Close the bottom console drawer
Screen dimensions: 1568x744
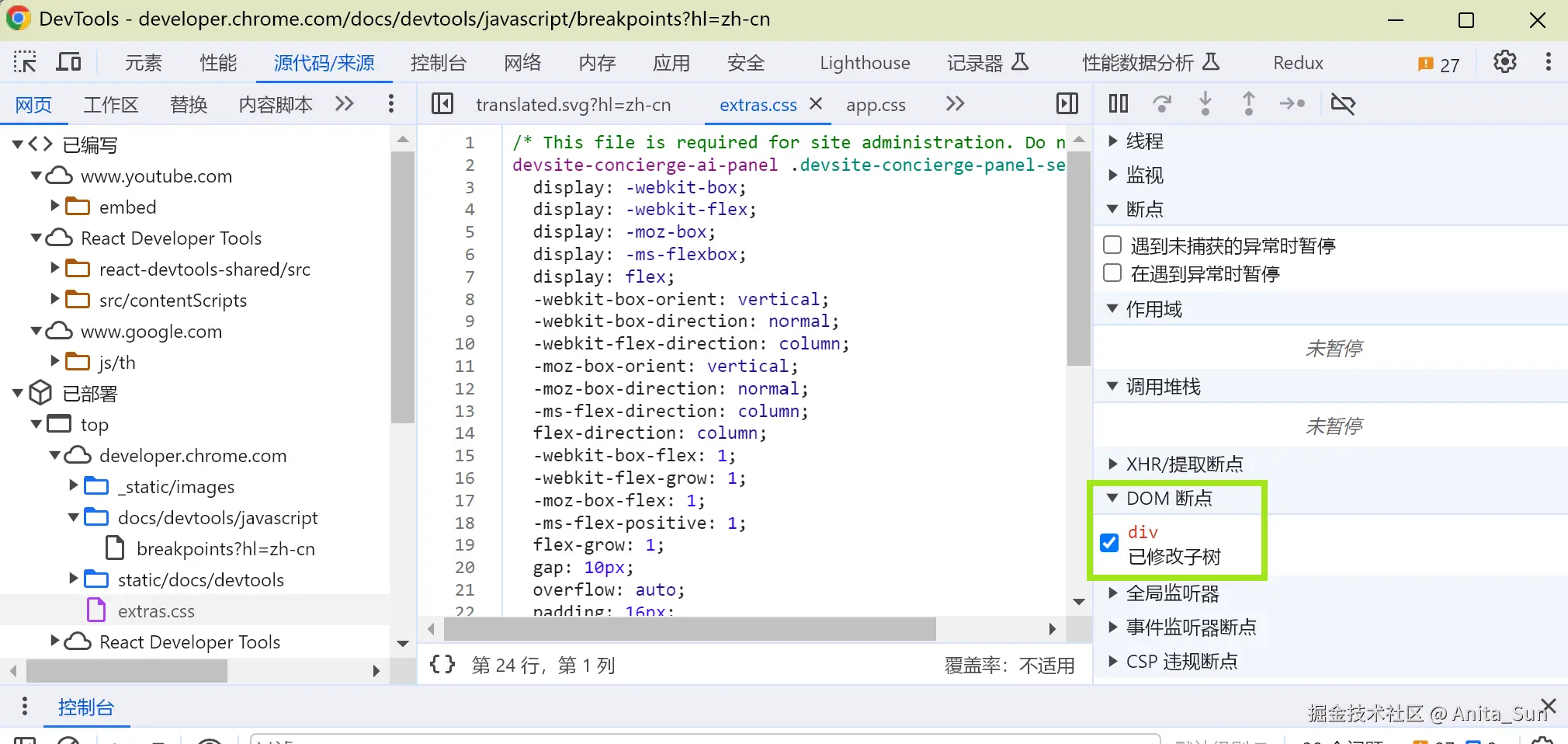[x=1549, y=706]
